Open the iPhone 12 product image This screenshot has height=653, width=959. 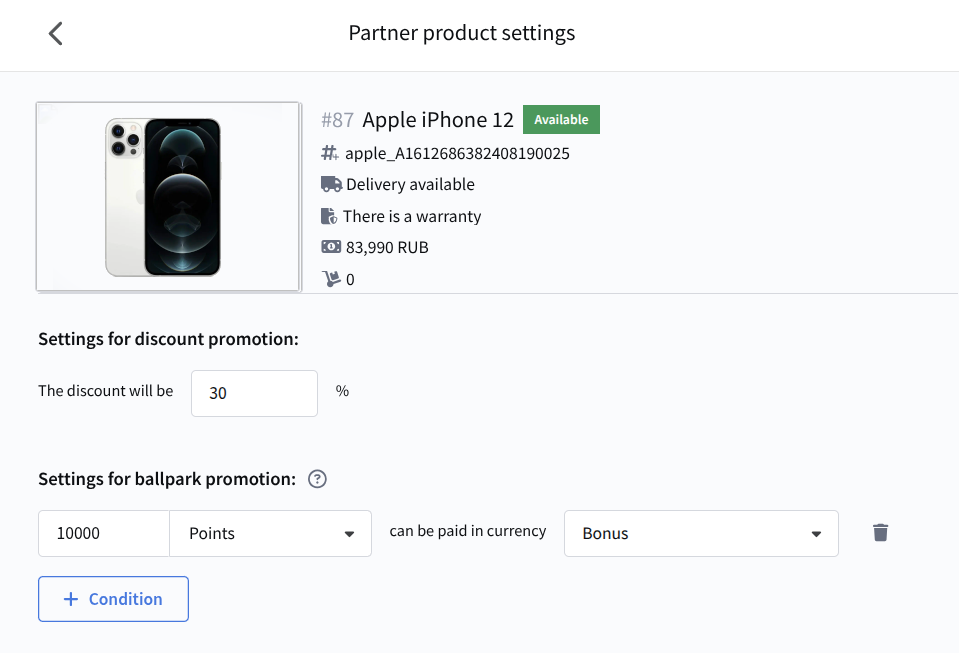pos(168,197)
